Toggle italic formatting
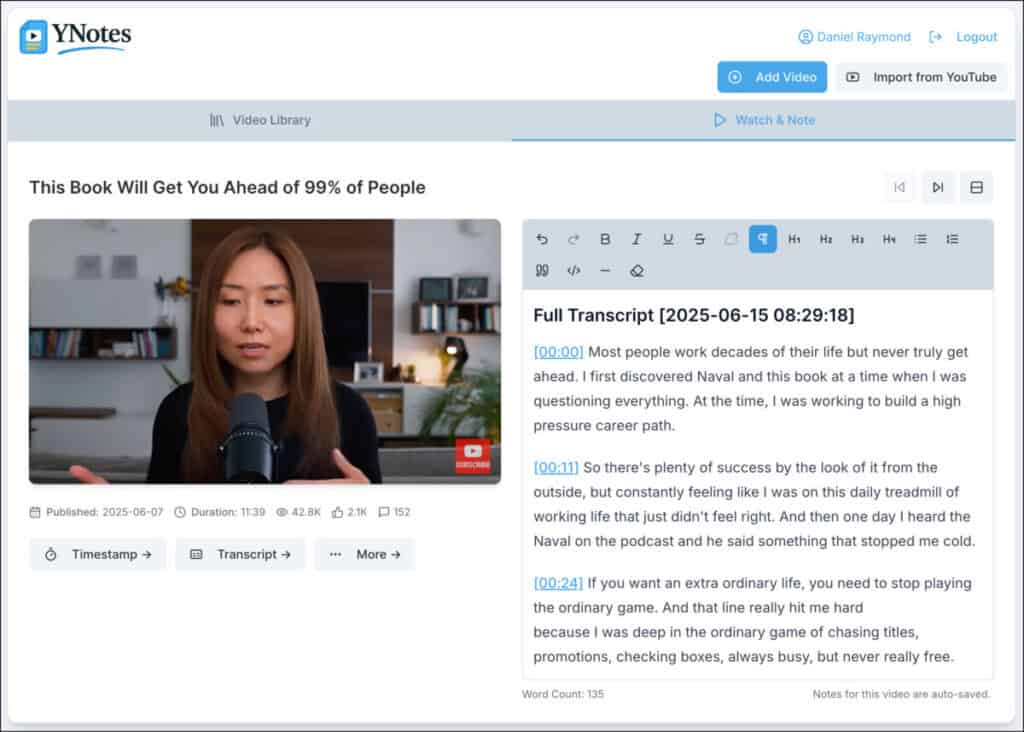 [636, 239]
